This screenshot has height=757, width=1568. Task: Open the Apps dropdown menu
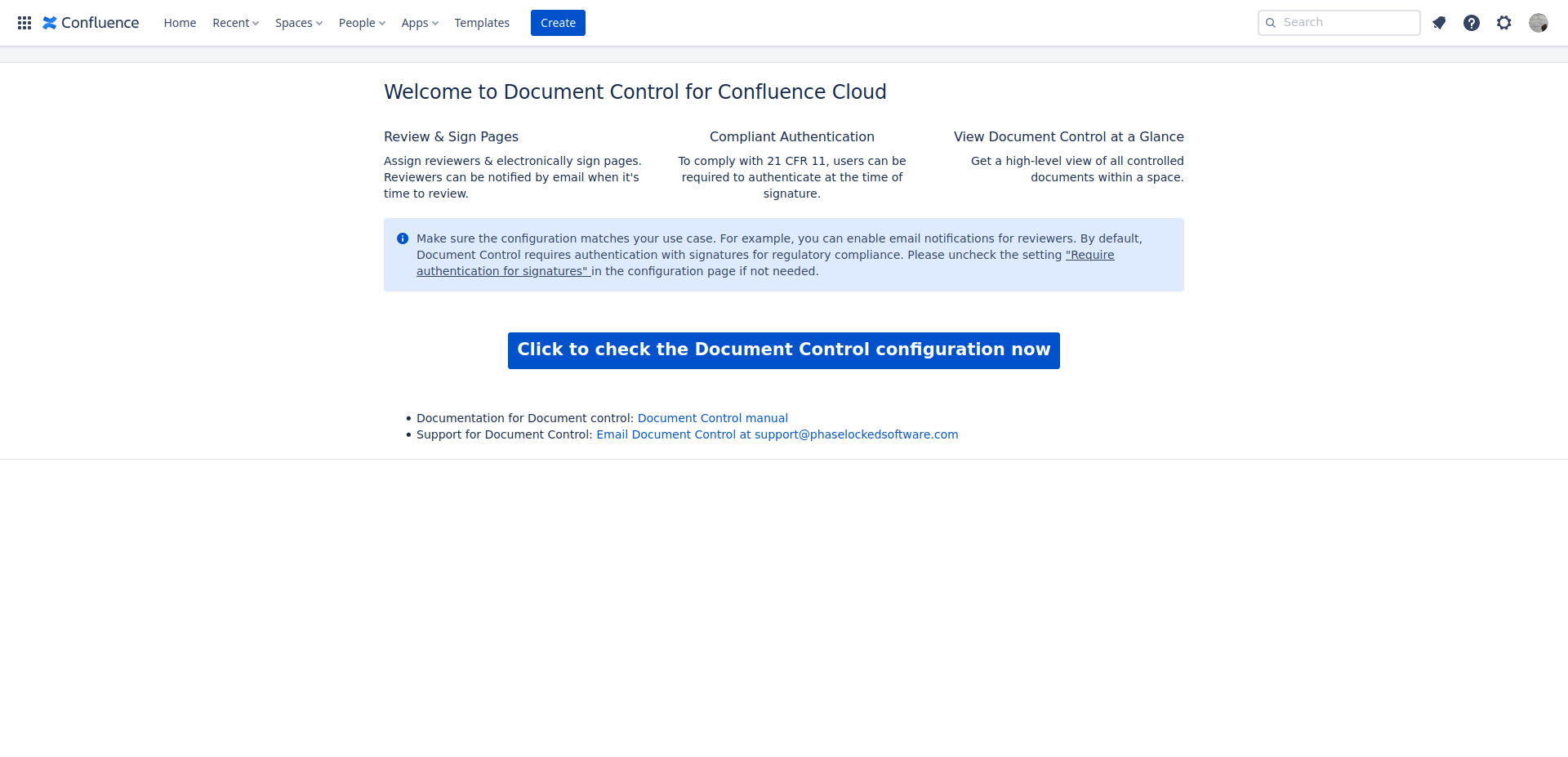[x=419, y=23]
